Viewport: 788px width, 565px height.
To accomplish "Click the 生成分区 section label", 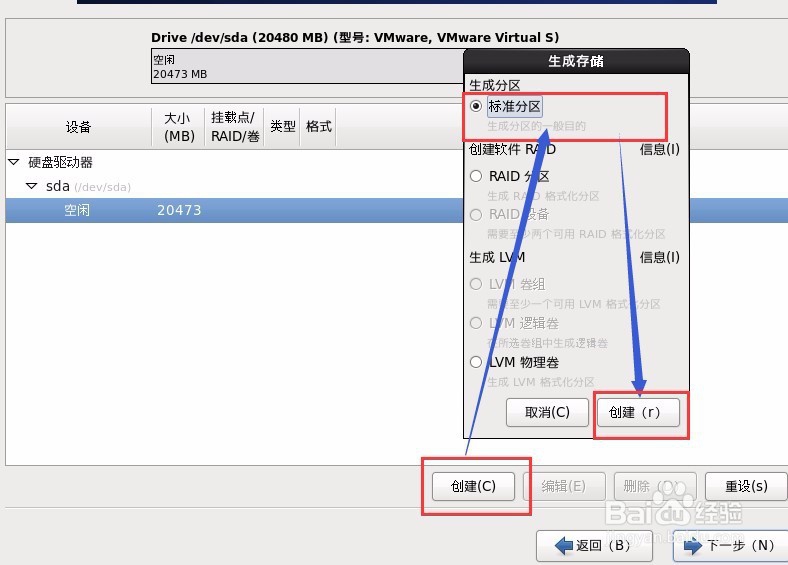I will (495, 85).
